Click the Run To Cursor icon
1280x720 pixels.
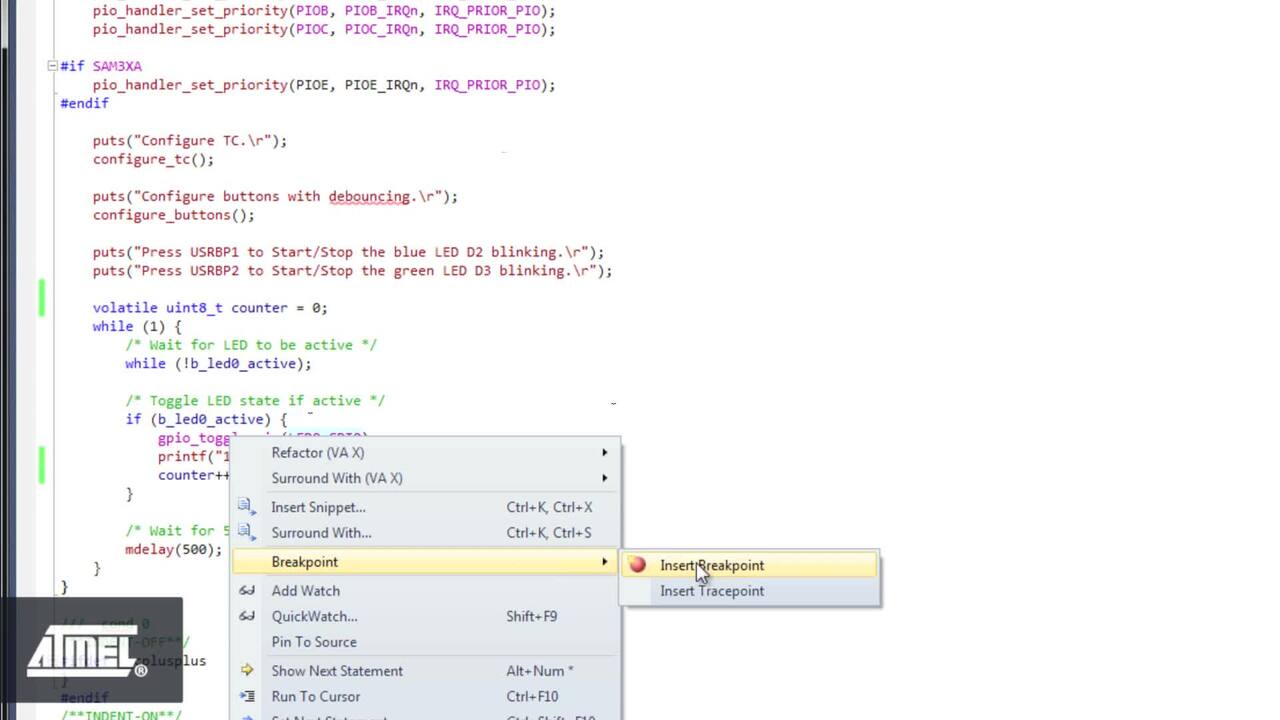coord(246,696)
